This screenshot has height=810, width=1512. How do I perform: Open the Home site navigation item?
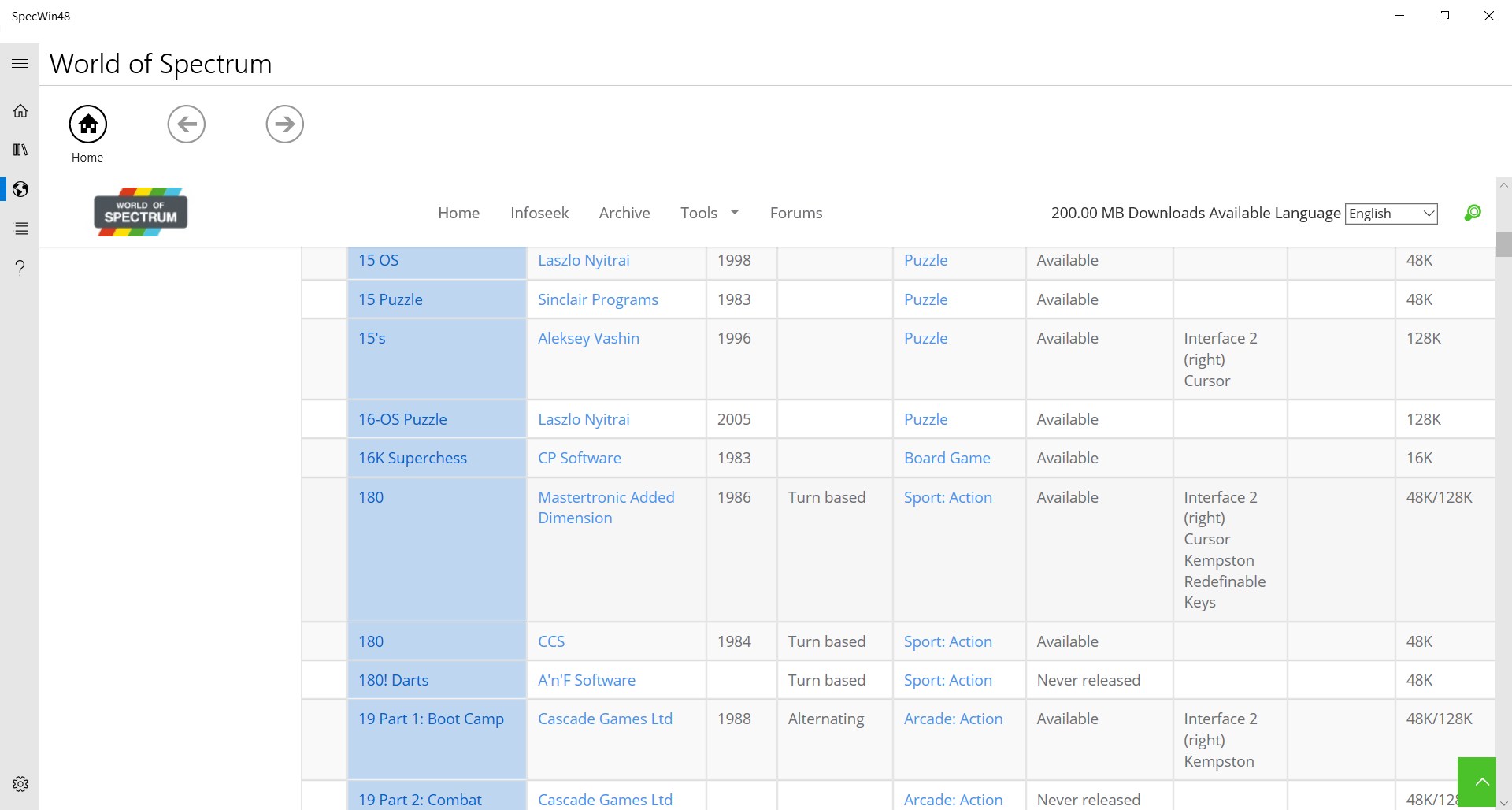click(x=459, y=213)
